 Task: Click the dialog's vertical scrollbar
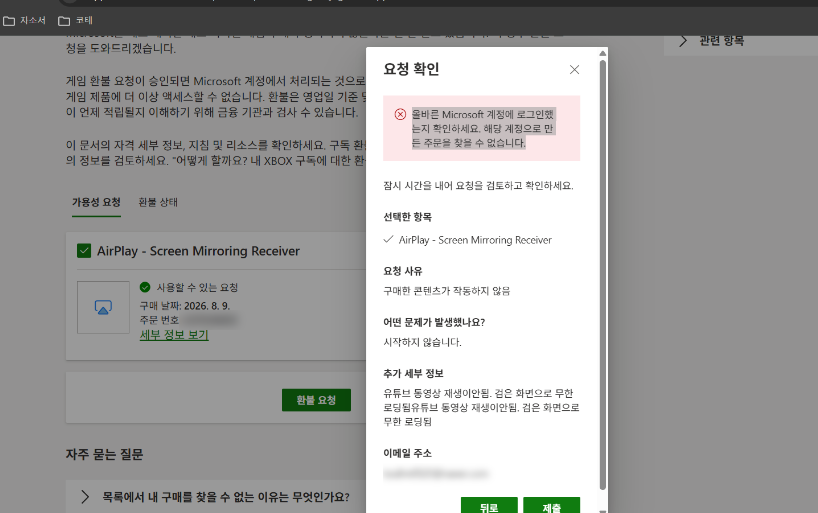pos(603,275)
